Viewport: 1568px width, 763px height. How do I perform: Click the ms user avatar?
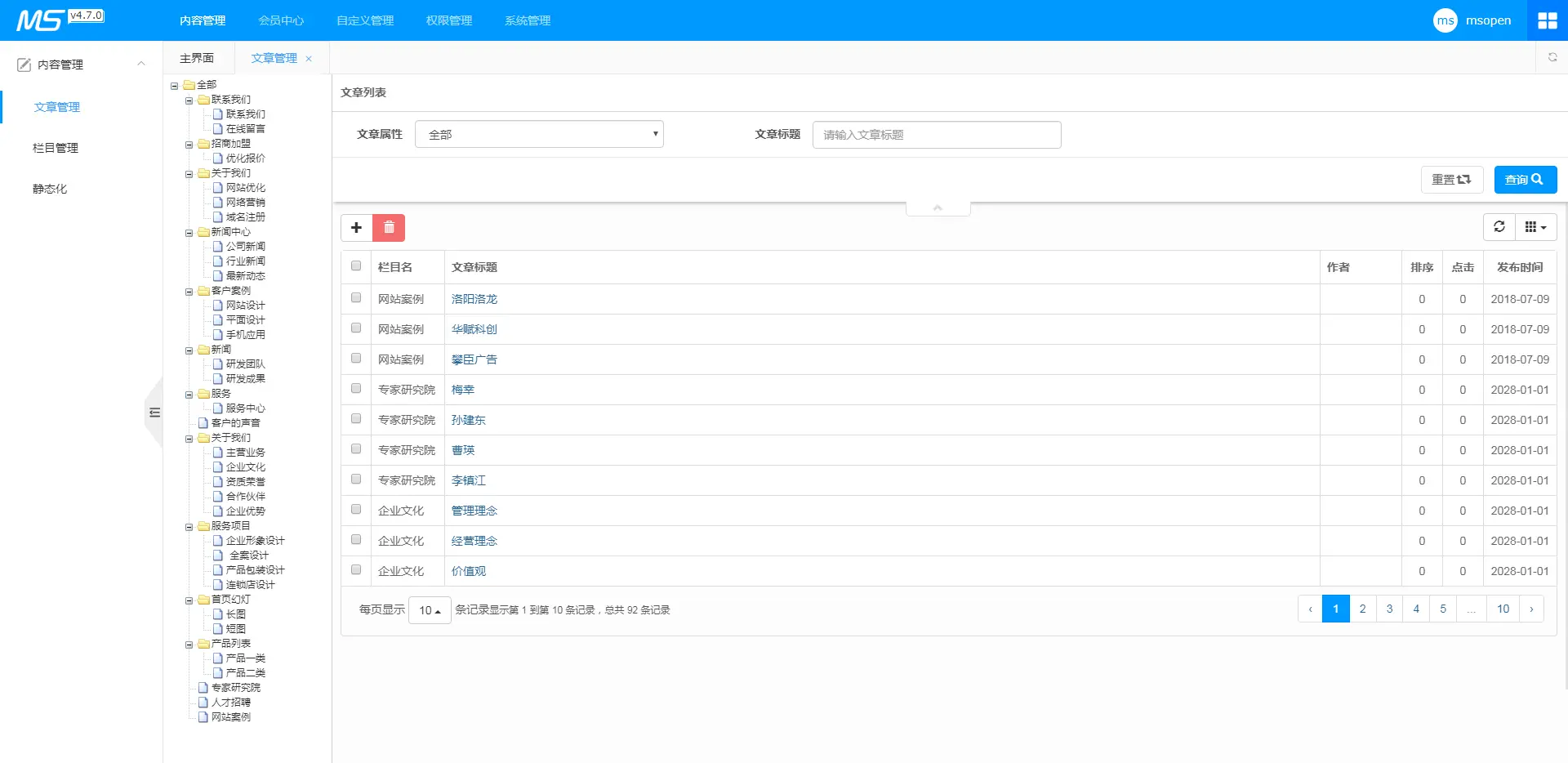(1445, 20)
